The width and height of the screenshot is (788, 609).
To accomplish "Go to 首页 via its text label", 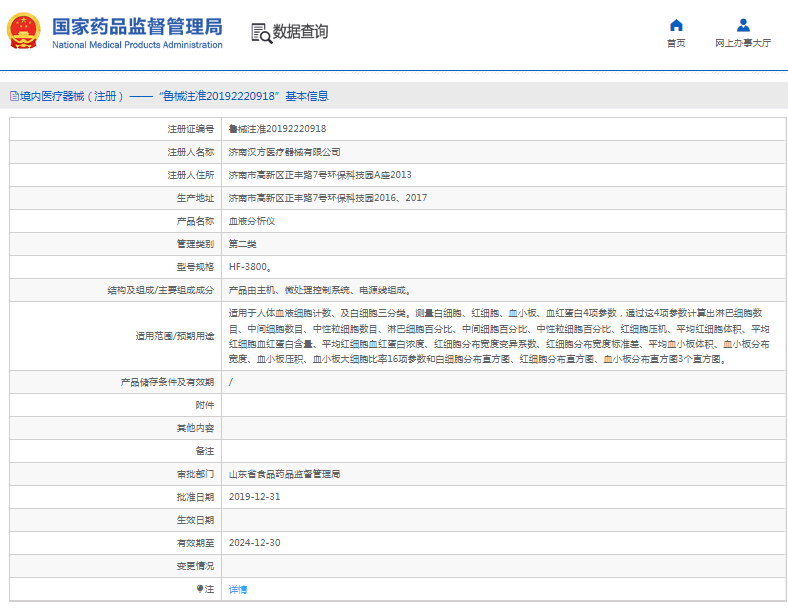I will [x=676, y=43].
